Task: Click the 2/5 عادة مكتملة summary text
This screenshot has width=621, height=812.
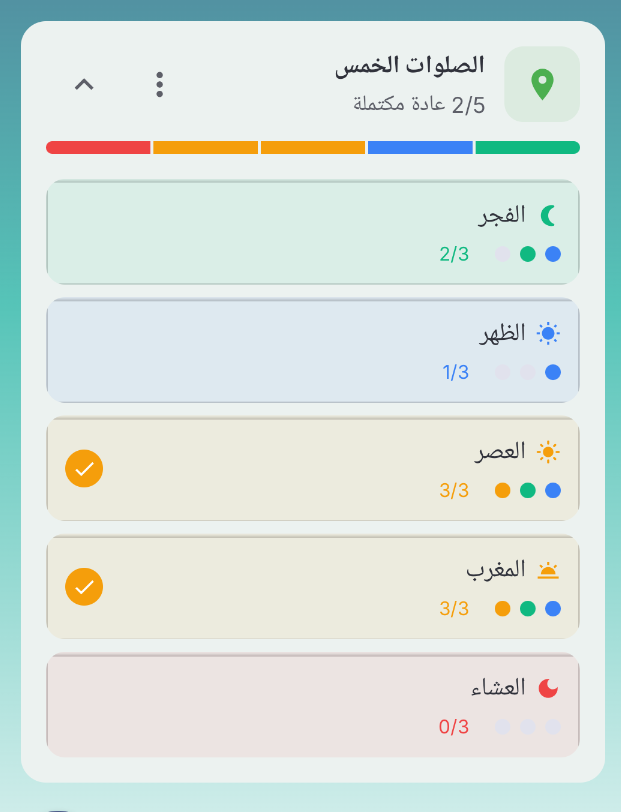Action: click(420, 104)
